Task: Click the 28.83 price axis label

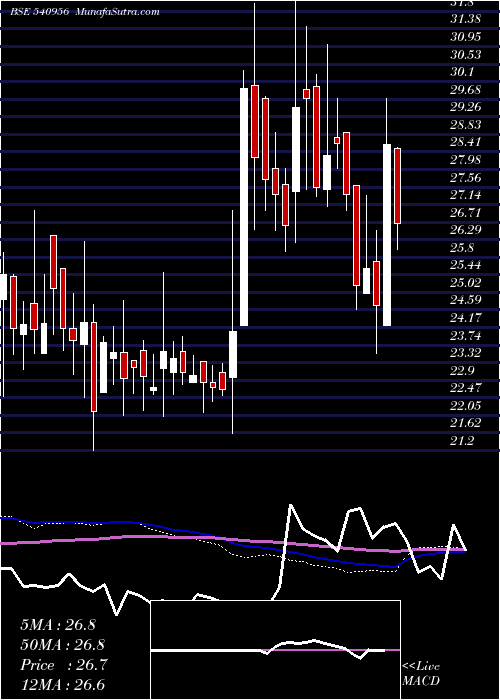Action: coord(466,125)
